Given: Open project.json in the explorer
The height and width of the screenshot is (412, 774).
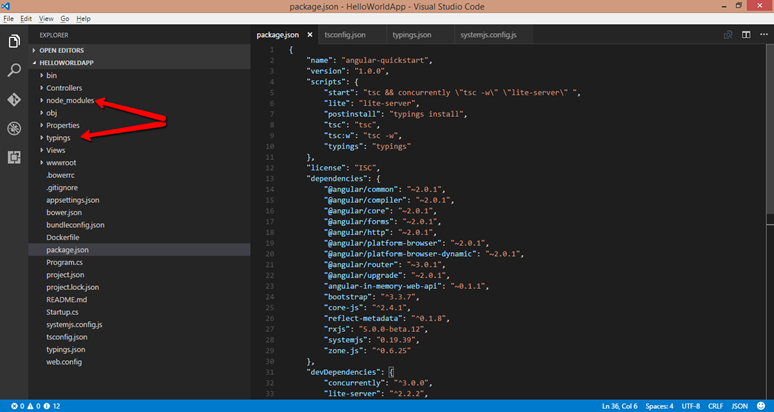Looking at the screenshot, I should [65, 274].
